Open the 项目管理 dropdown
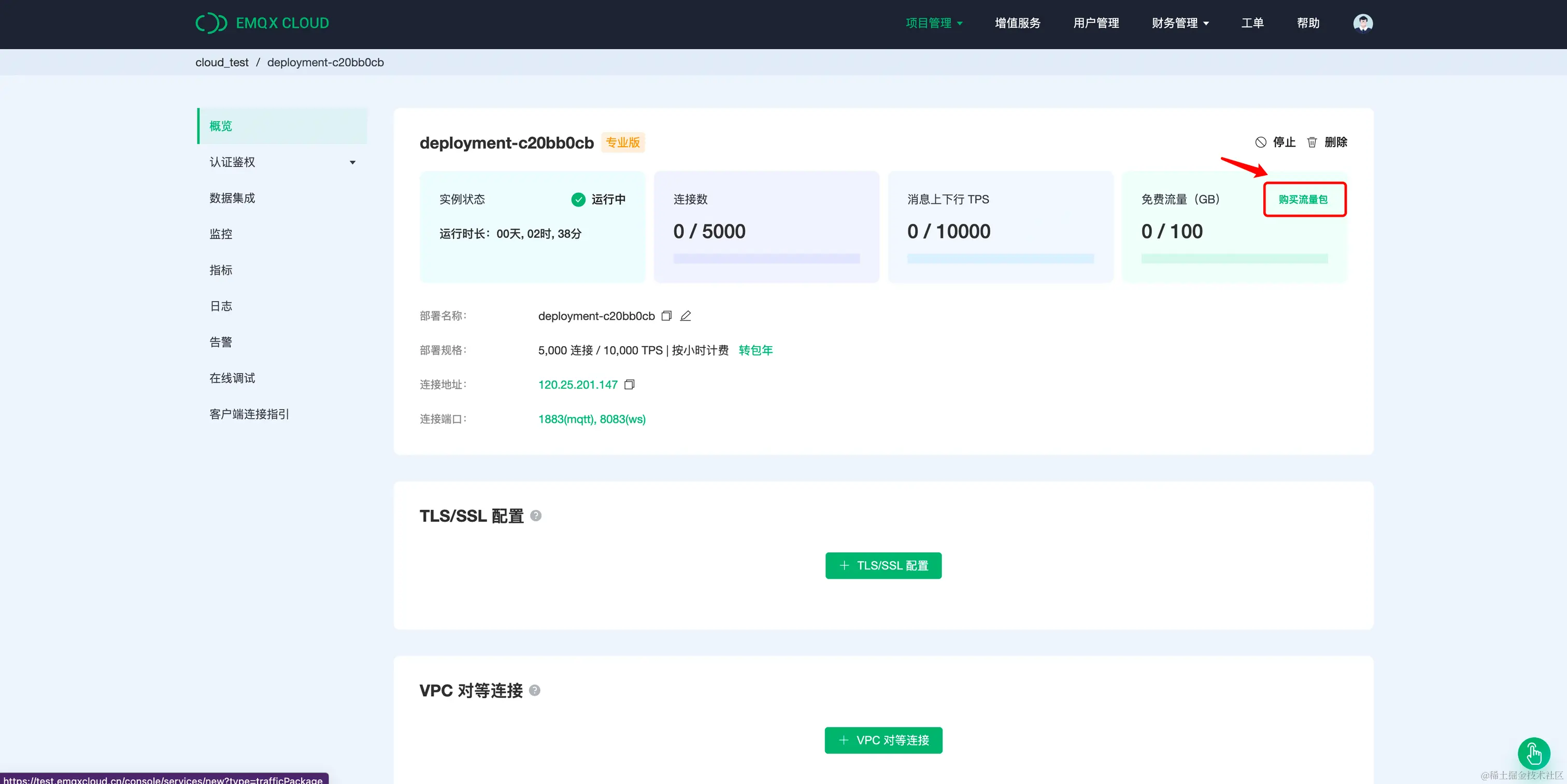This screenshot has height=784, width=1567. pyautogui.click(x=933, y=23)
